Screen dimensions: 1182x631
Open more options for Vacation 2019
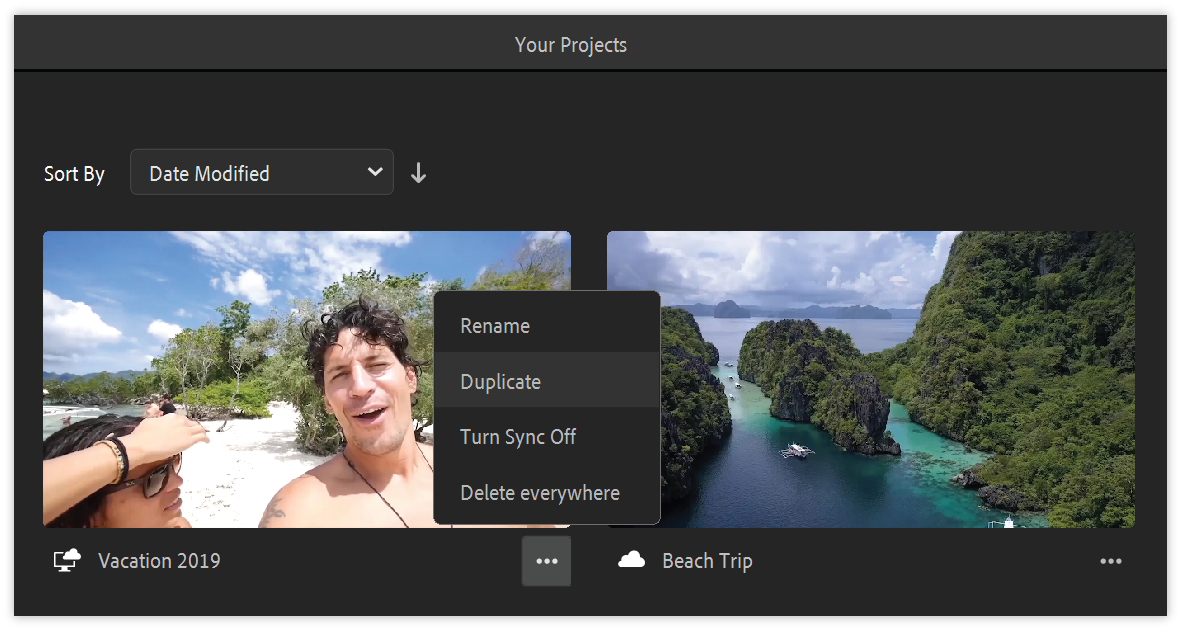tap(546, 561)
